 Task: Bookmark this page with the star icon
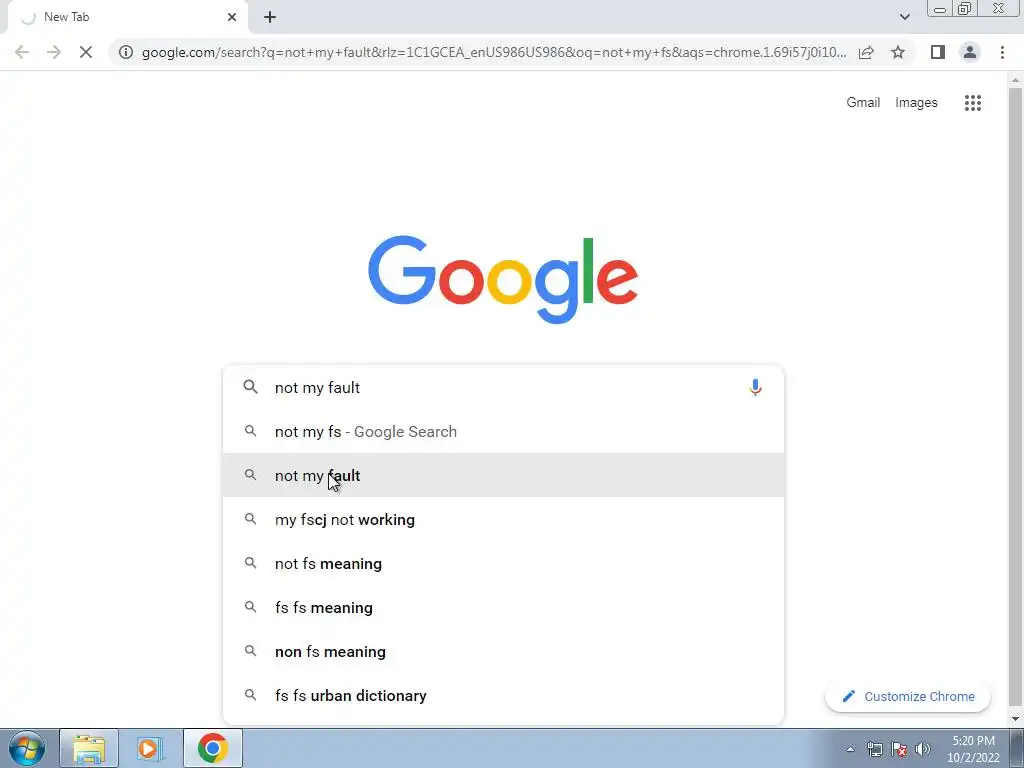pos(898,52)
